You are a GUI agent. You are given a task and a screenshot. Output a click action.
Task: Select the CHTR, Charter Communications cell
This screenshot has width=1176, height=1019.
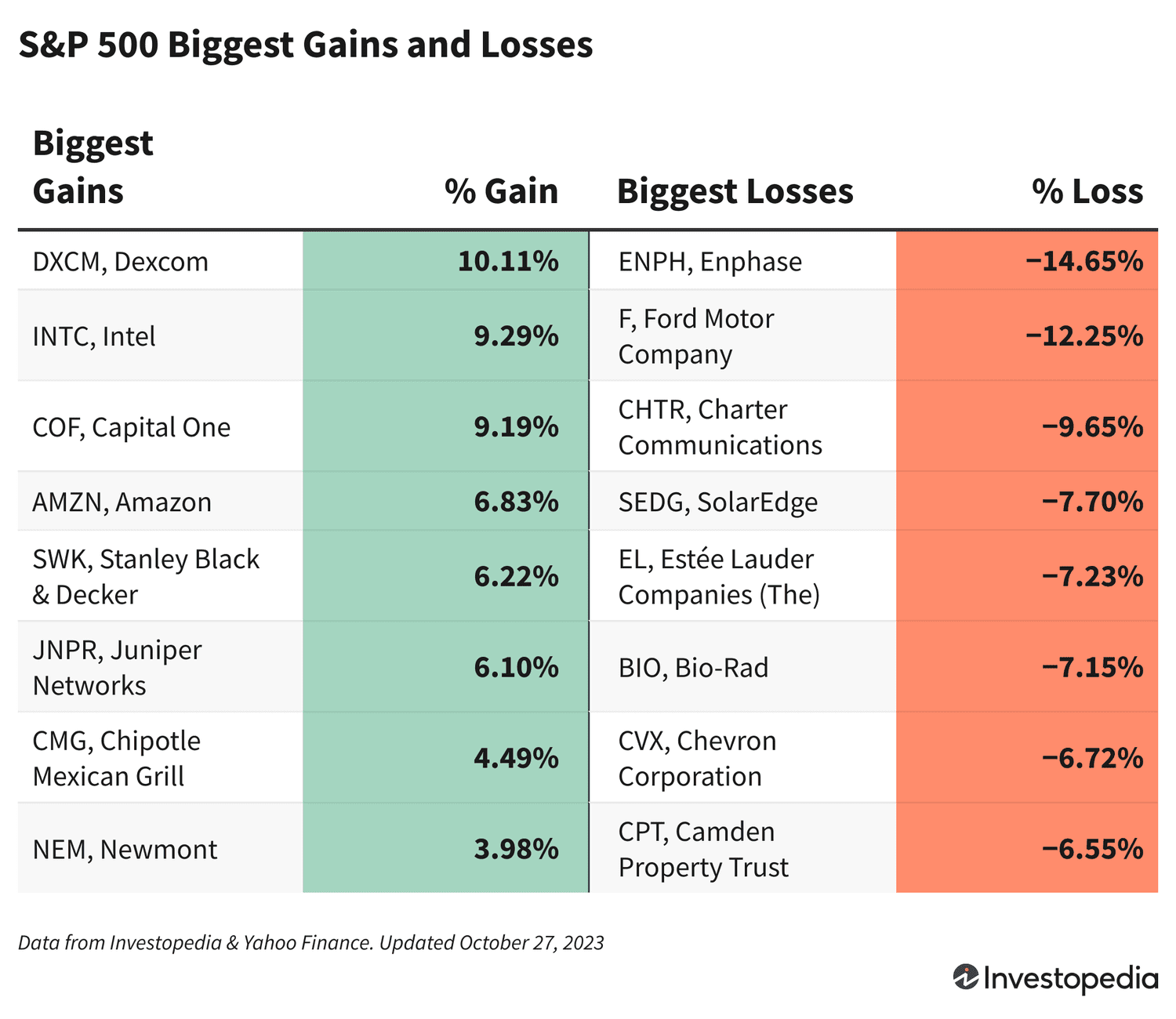(720, 427)
